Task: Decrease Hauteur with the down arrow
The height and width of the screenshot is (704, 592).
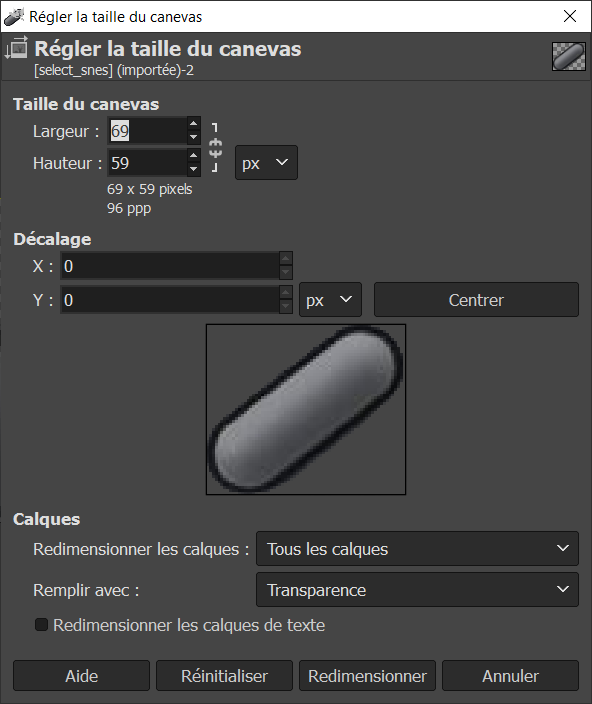Action: (x=193, y=169)
